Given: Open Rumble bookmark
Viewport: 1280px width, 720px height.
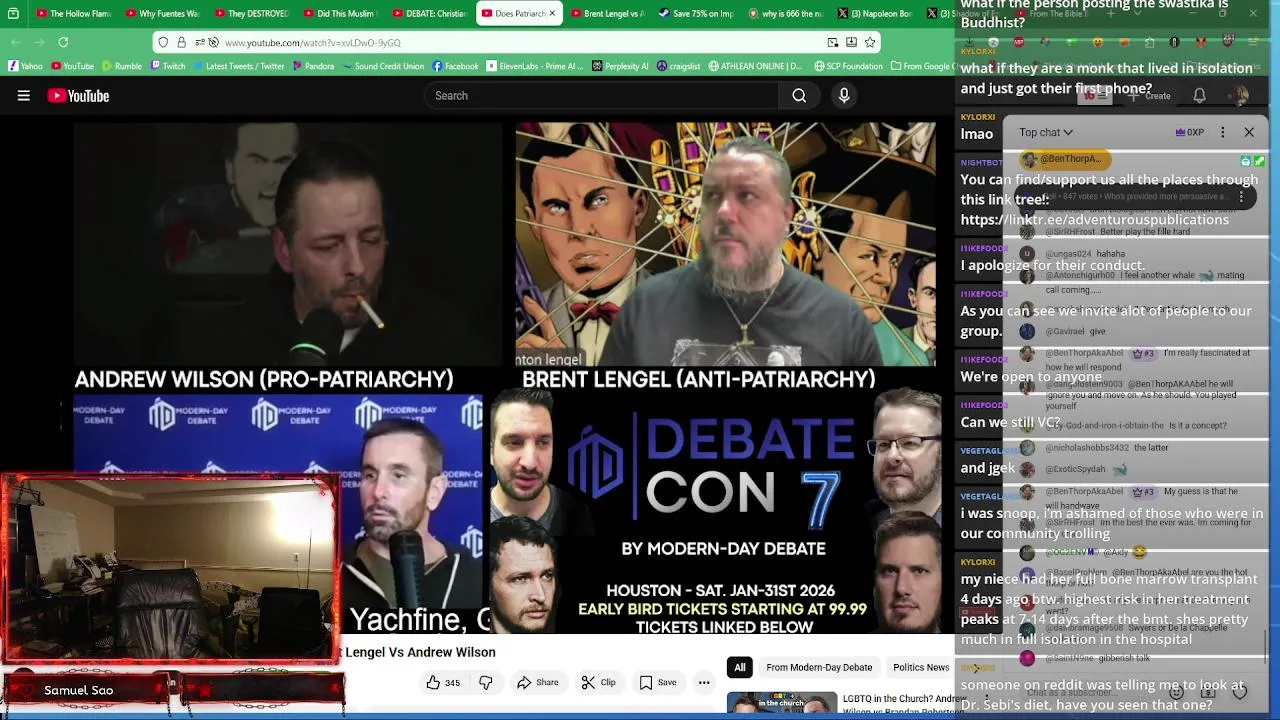Looking at the screenshot, I should (x=121, y=66).
